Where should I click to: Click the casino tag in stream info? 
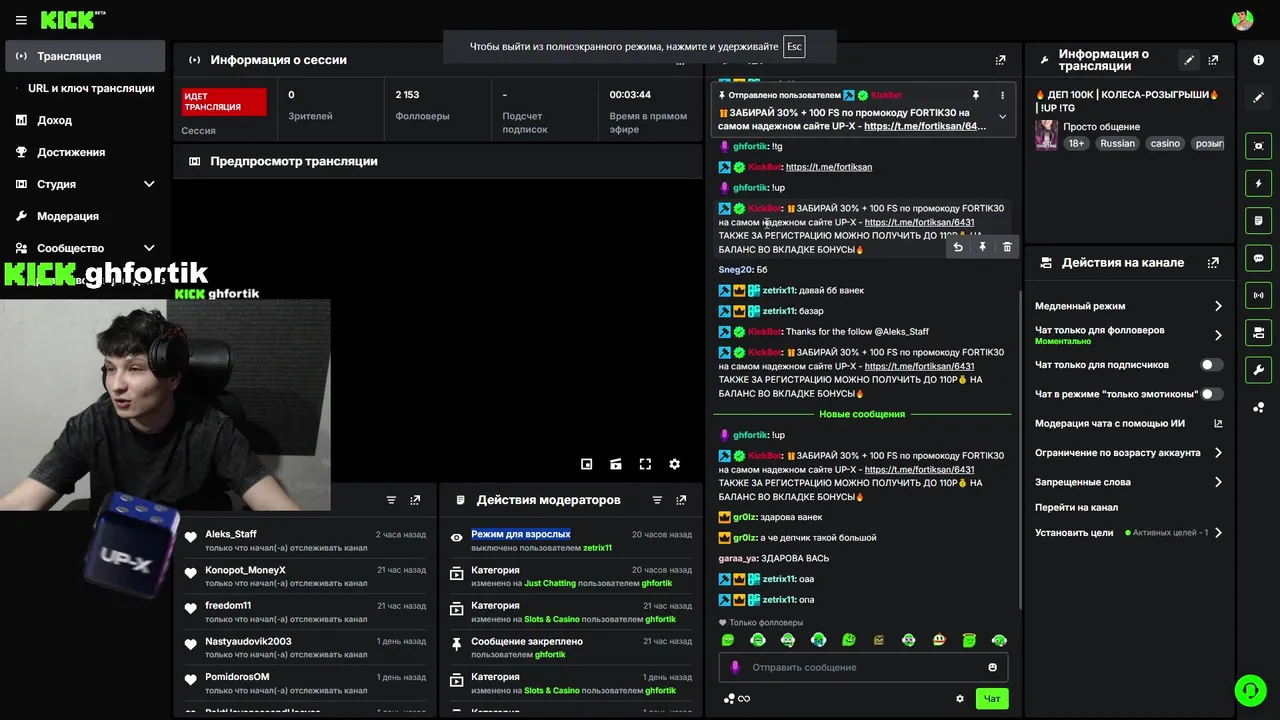[1165, 144]
